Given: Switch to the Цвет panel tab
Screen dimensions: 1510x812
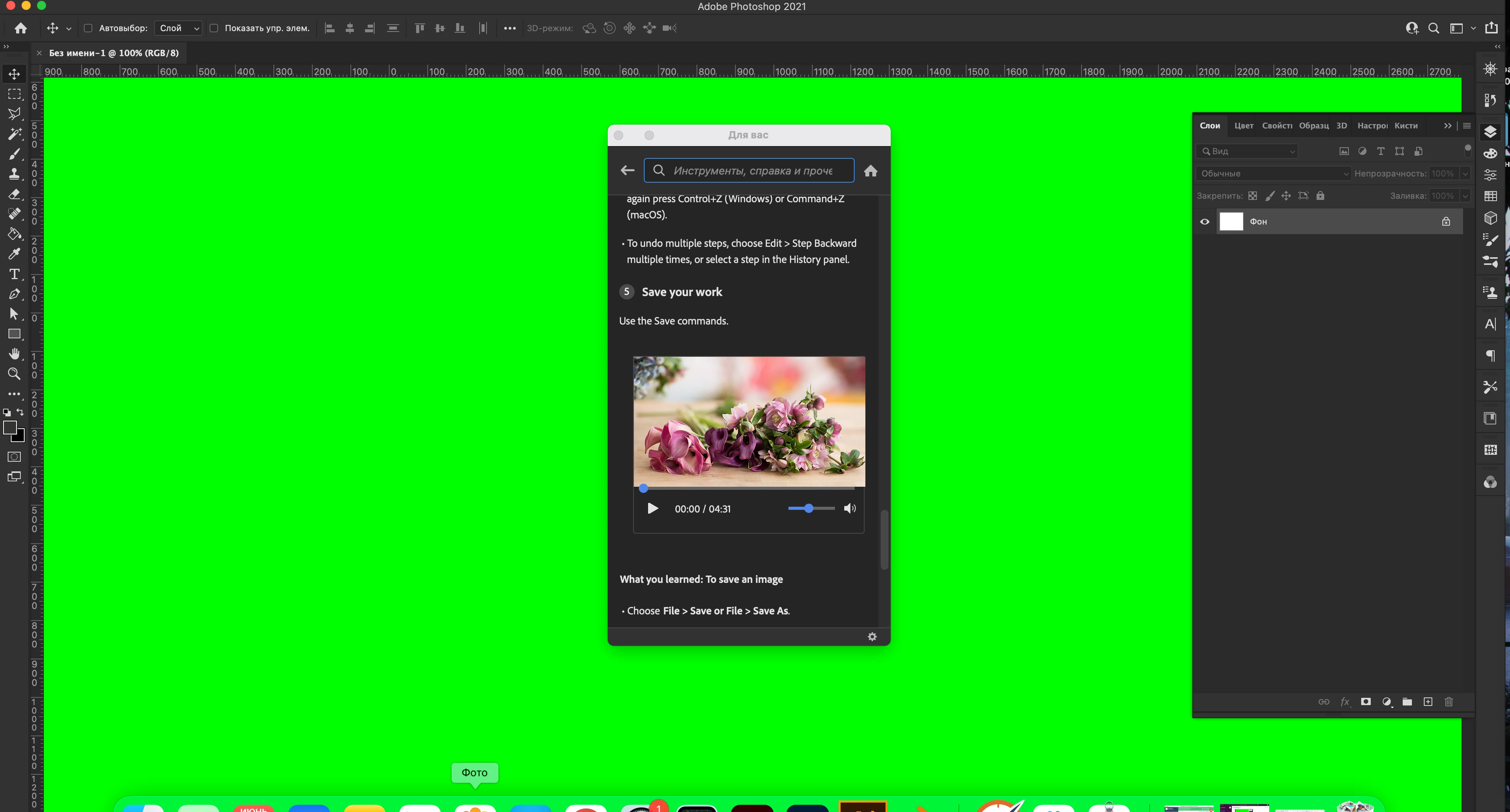Looking at the screenshot, I should pos(1243,125).
